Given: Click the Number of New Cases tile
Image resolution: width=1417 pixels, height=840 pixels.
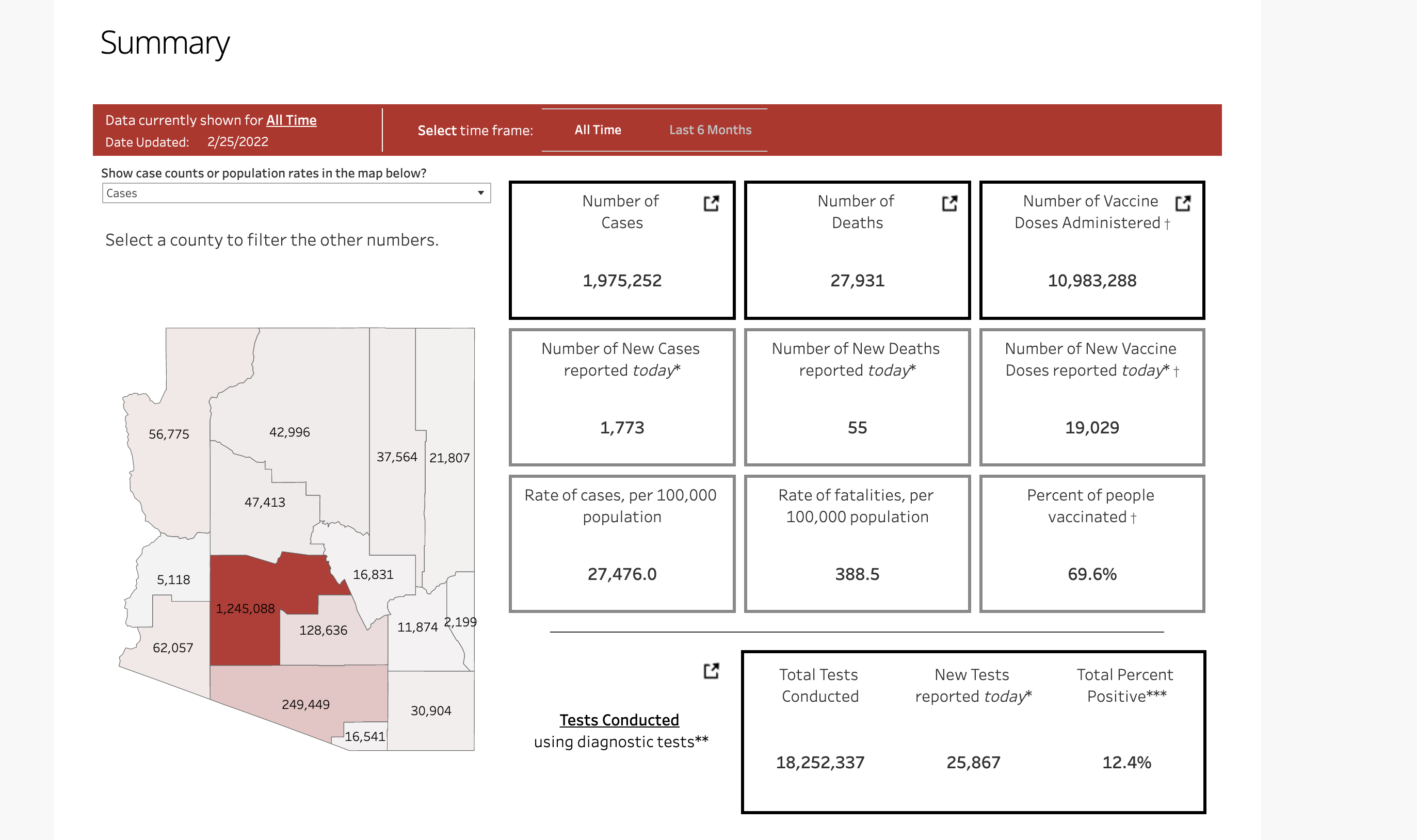Looking at the screenshot, I should click(622, 397).
